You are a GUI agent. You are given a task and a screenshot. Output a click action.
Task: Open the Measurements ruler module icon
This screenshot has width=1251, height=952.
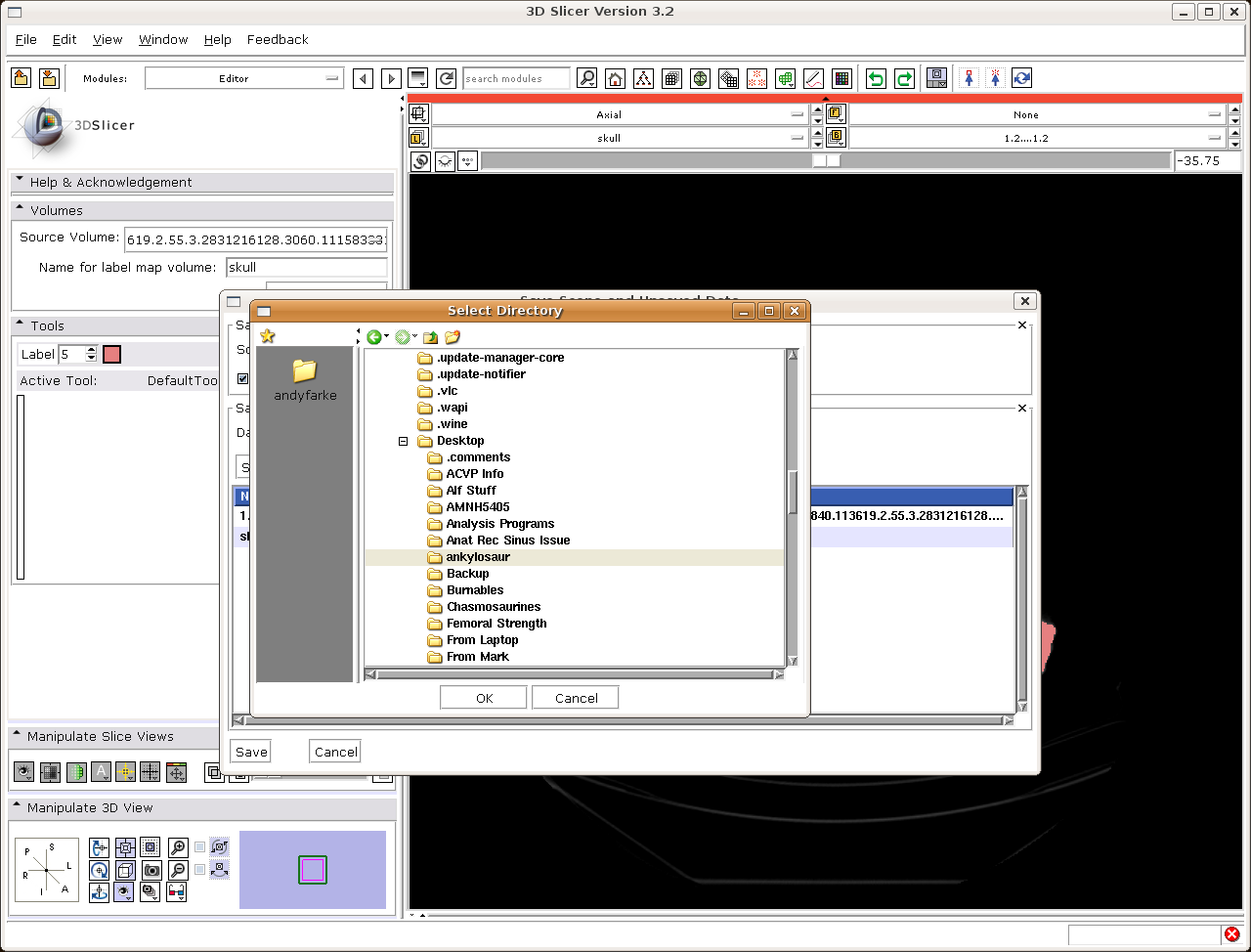(x=813, y=78)
